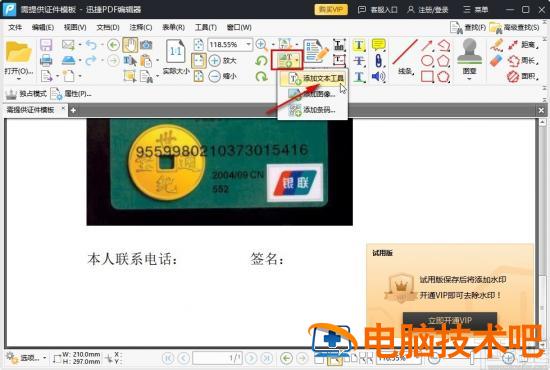Screen dimensions: 550x370
Task: Click the Snapshot camera icon
Action: (x=146, y=45)
